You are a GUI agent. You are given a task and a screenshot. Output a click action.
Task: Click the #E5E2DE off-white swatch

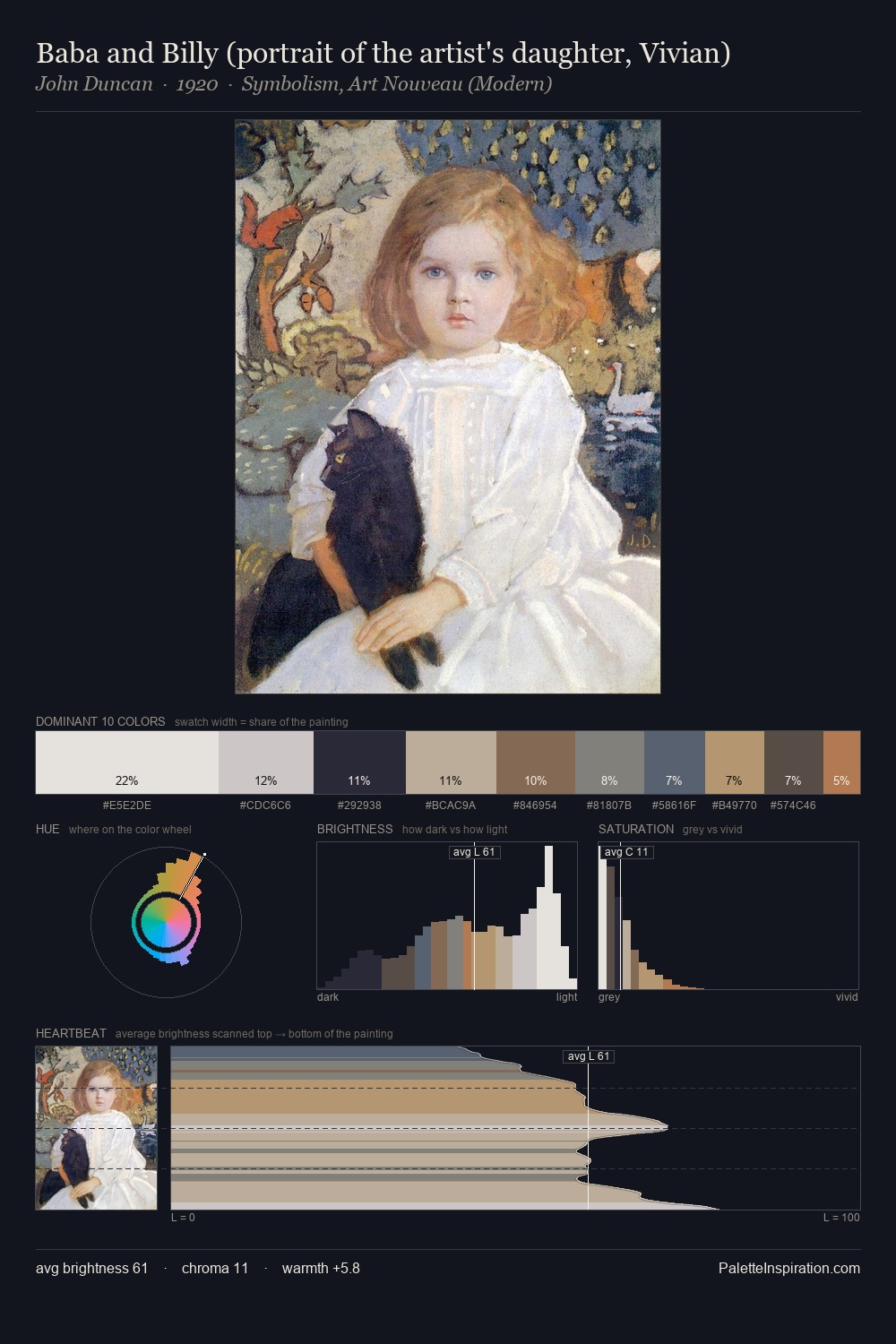[x=127, y=762]
